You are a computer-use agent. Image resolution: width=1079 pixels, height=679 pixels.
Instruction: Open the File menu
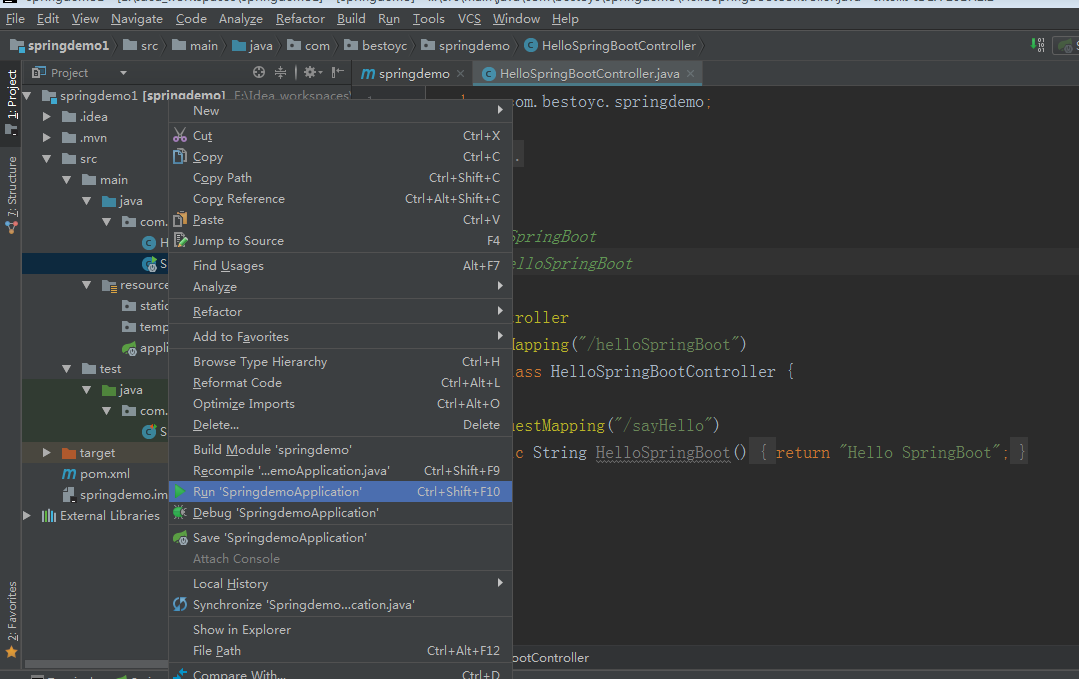(x=15, y=19)
